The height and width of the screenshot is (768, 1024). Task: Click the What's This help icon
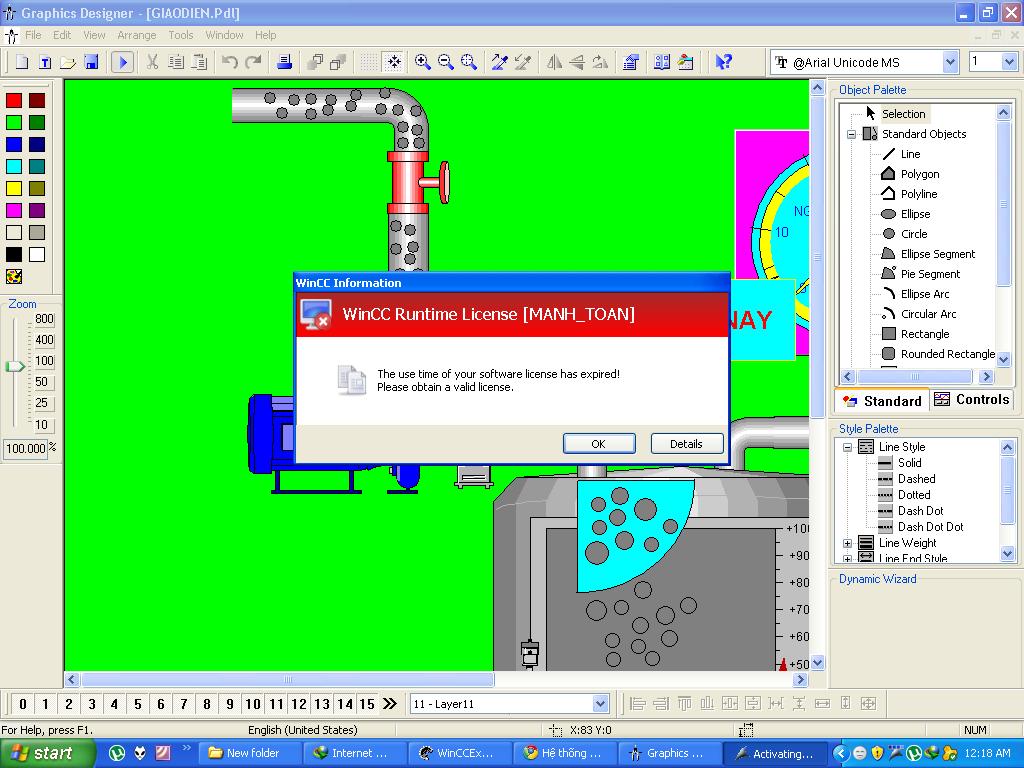[723, 63]
